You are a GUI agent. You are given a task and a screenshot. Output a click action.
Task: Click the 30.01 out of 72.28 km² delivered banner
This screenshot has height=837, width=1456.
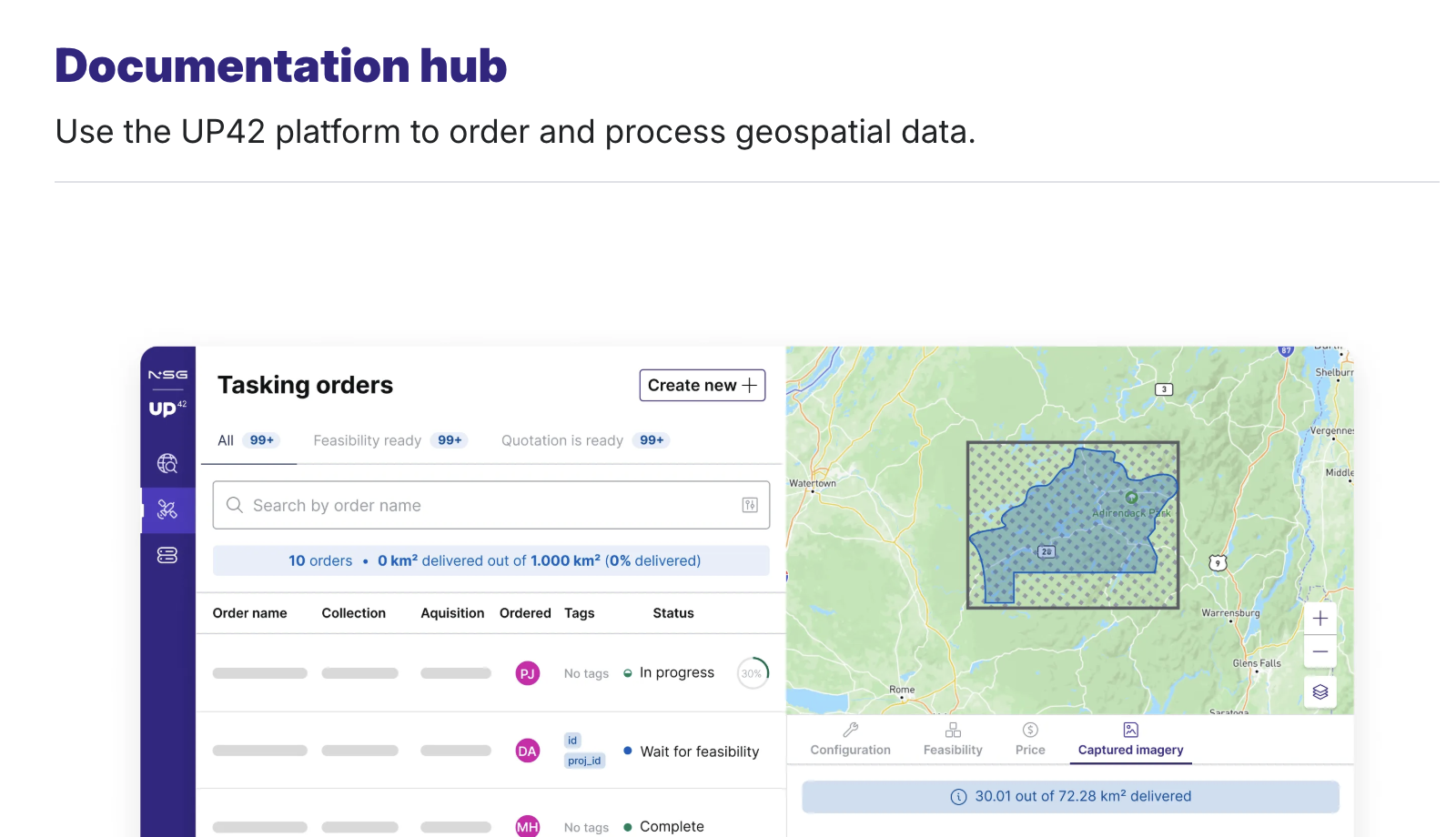click(x=1070, y=797)
